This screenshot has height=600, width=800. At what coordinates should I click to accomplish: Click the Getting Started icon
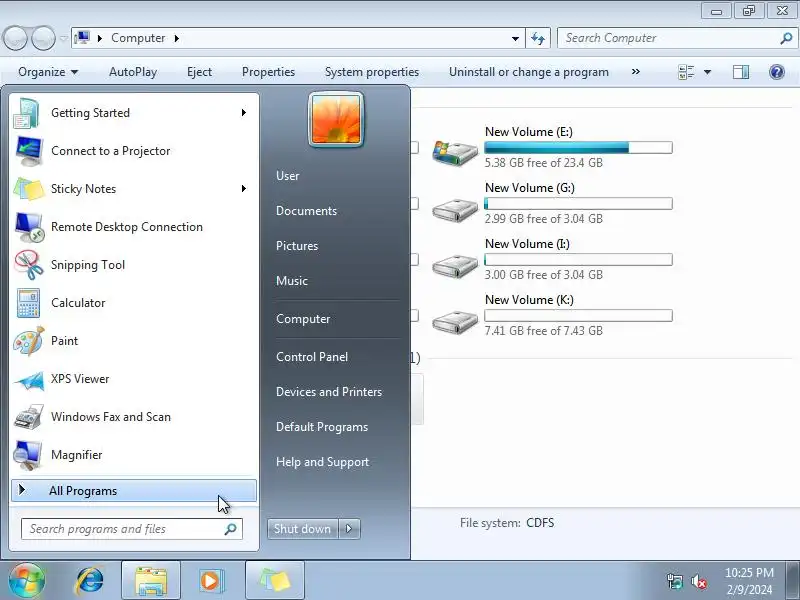(x=27, y=113)
